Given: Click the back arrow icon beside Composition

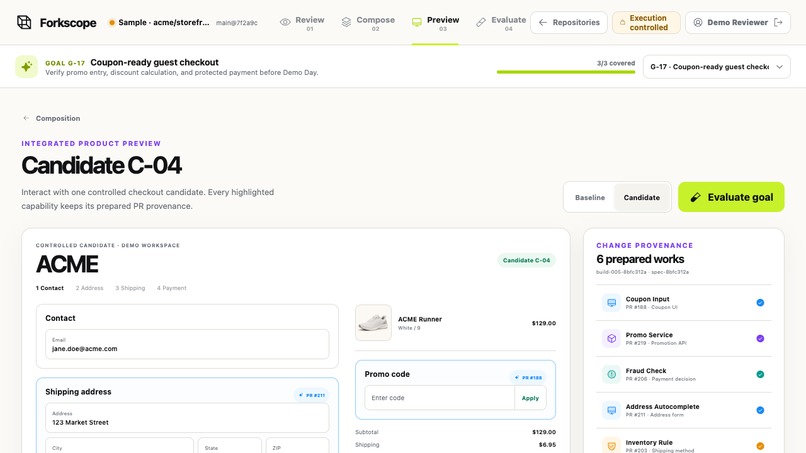Looking at the screenshot, I should coord(26,118).
